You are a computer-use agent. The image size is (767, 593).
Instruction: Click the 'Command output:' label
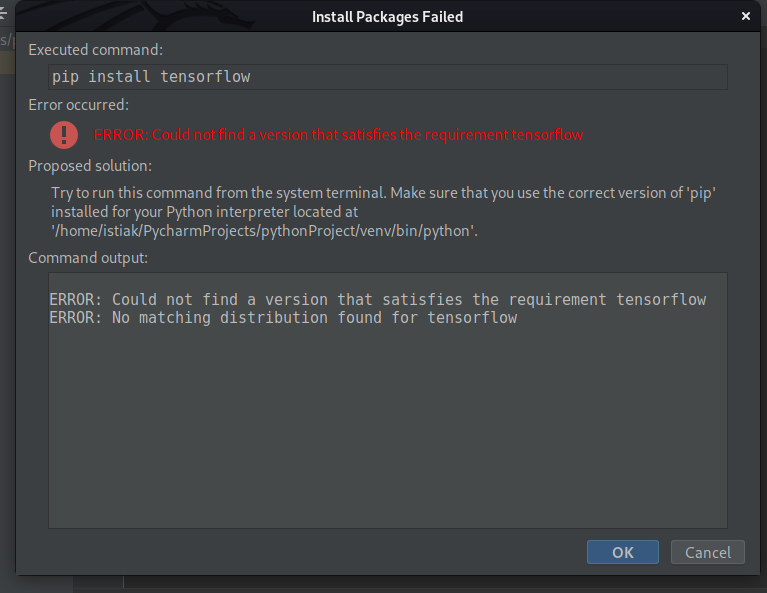88,258
